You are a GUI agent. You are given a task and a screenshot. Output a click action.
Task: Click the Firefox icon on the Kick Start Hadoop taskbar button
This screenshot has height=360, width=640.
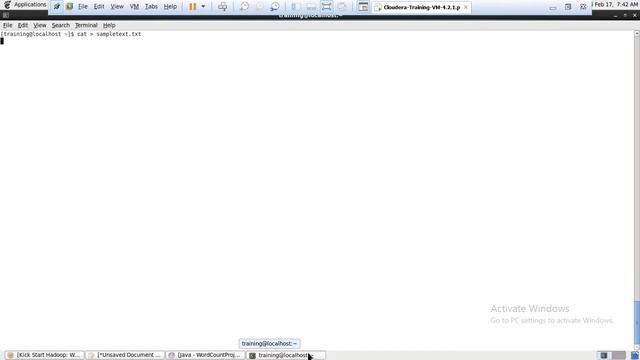point(11,356)
